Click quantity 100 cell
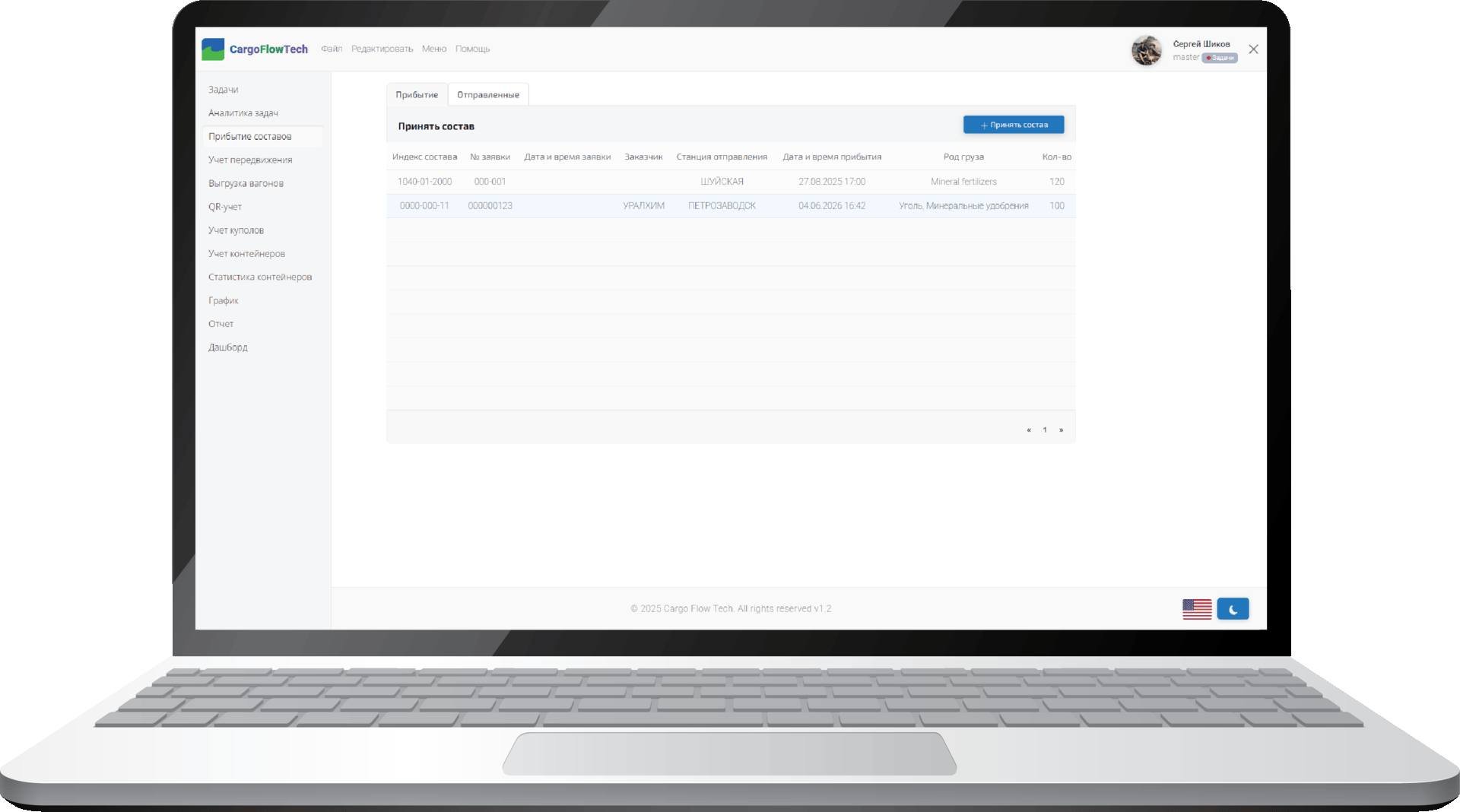 pos(1056,206)
